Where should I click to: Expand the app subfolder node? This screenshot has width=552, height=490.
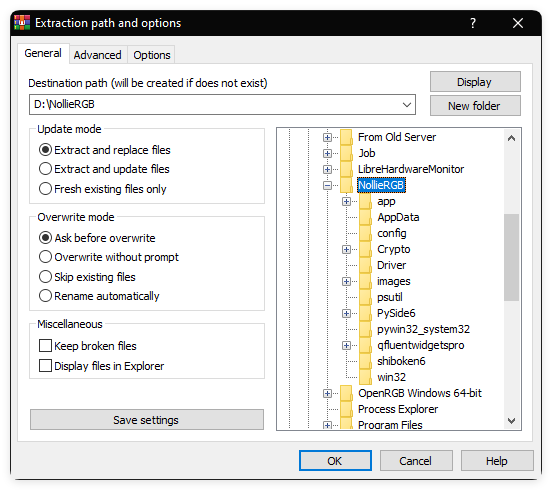[346, 201]
